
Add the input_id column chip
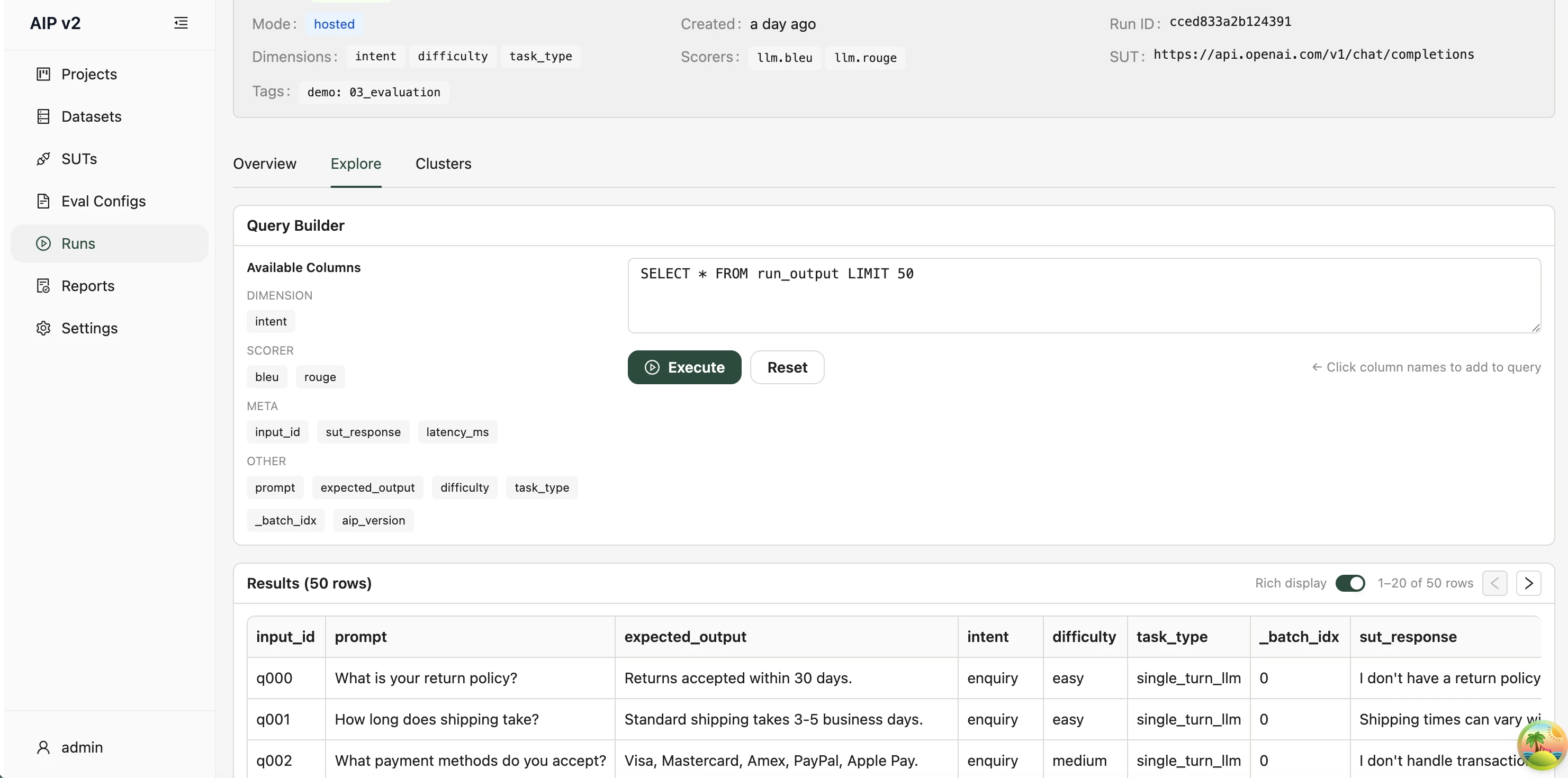point(277,432)
